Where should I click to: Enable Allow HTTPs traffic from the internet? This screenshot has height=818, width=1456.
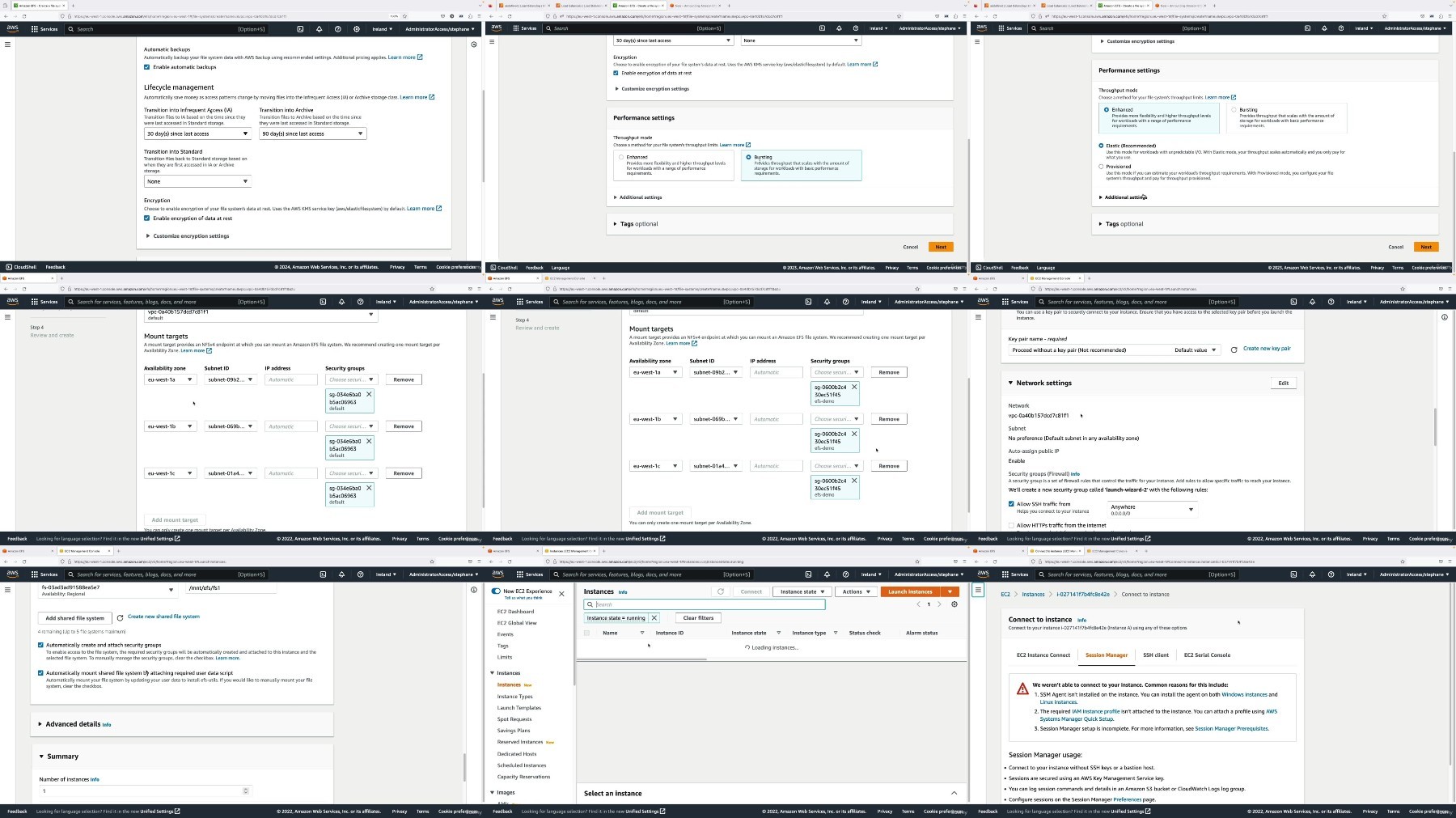click(x=1011, y=525)
